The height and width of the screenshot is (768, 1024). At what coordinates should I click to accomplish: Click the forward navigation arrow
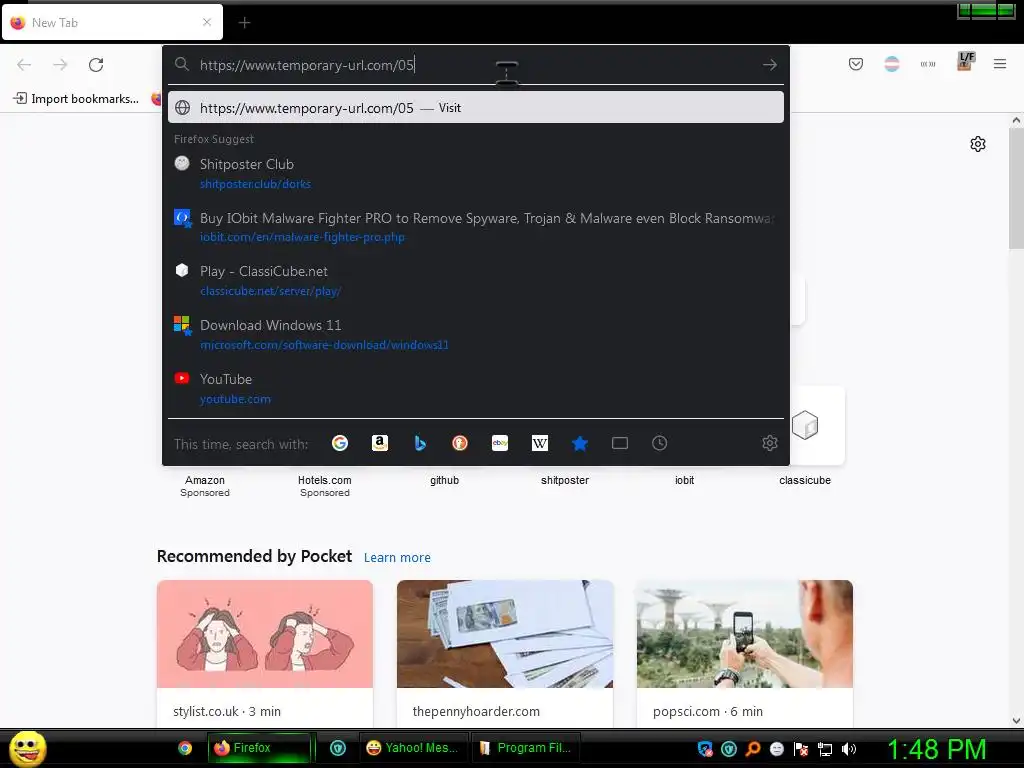click(x=60, y=65)
